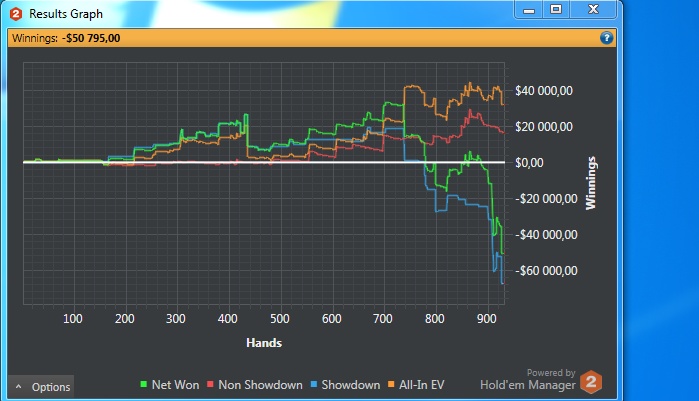
Task: Click the -$20 000,00 axis label
Action: [x=546, y=199]
